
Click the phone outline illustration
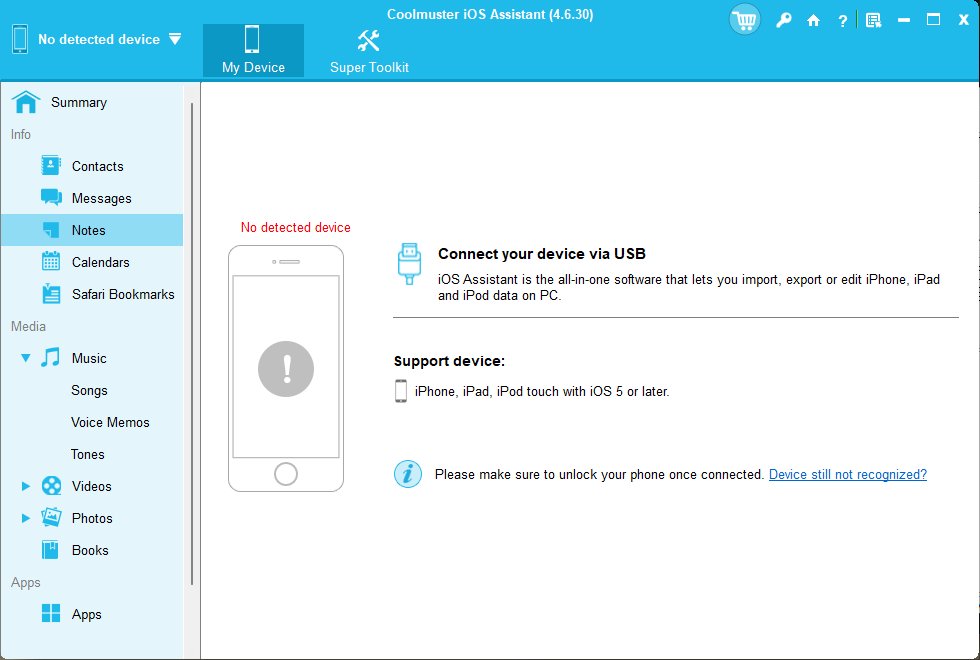(286, 368)
